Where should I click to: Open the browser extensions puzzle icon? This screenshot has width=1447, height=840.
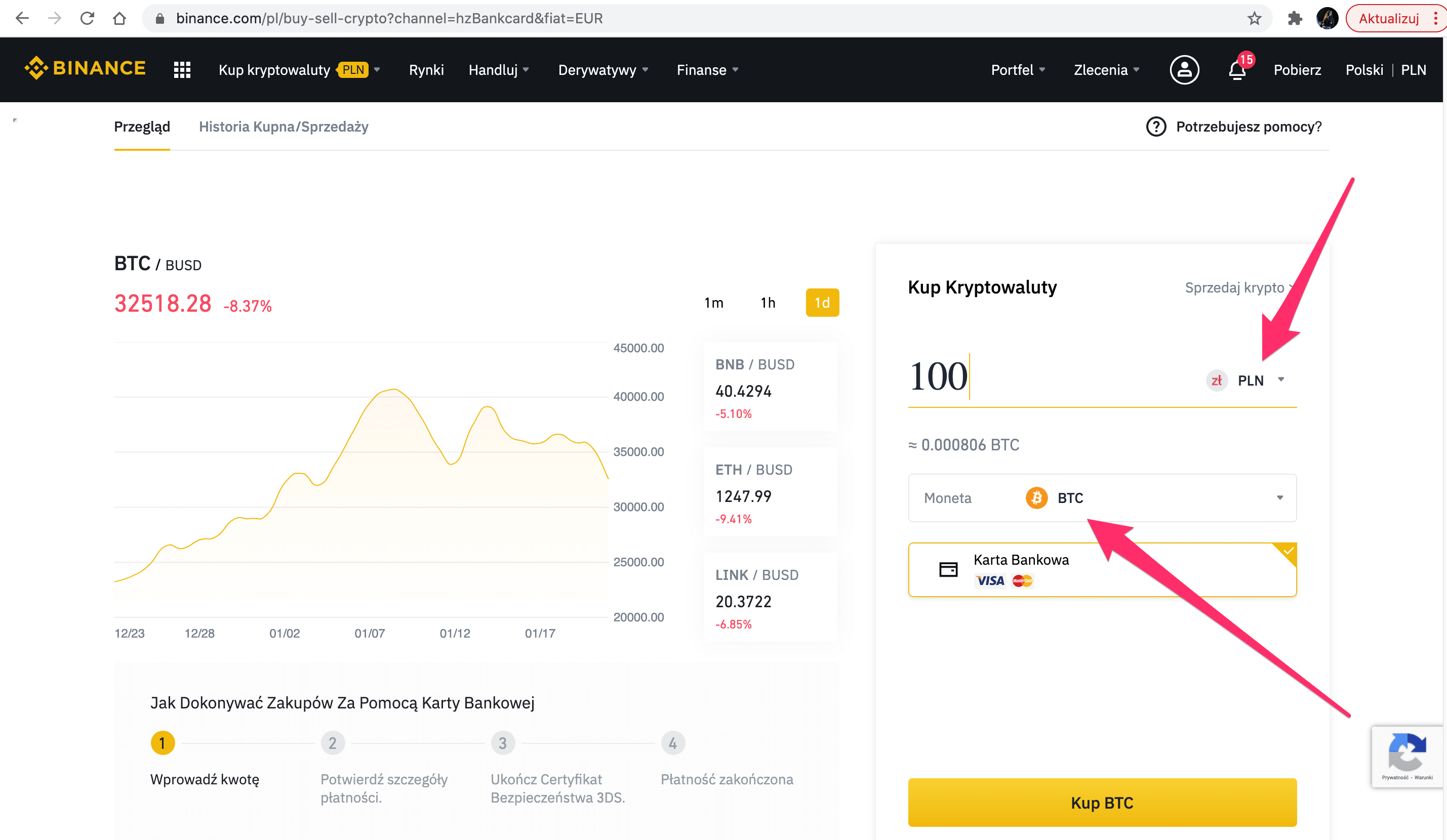[x=1295, y=18]
